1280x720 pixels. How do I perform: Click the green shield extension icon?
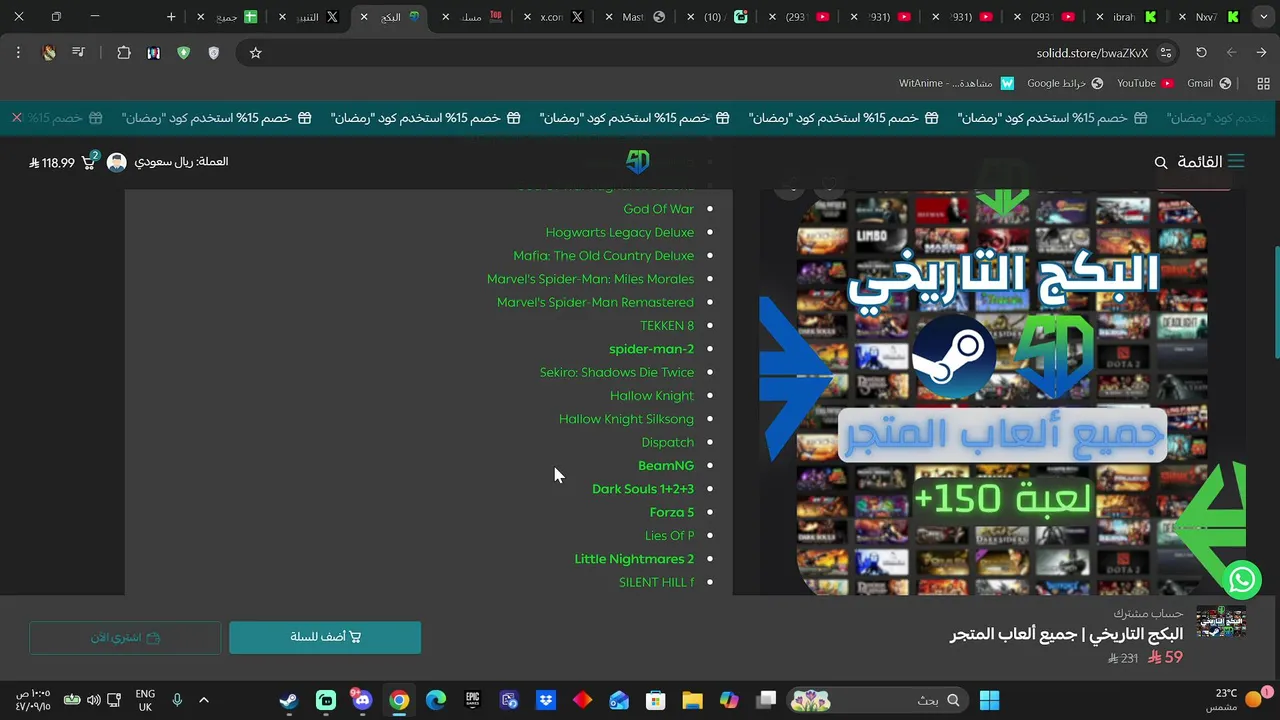183,53
